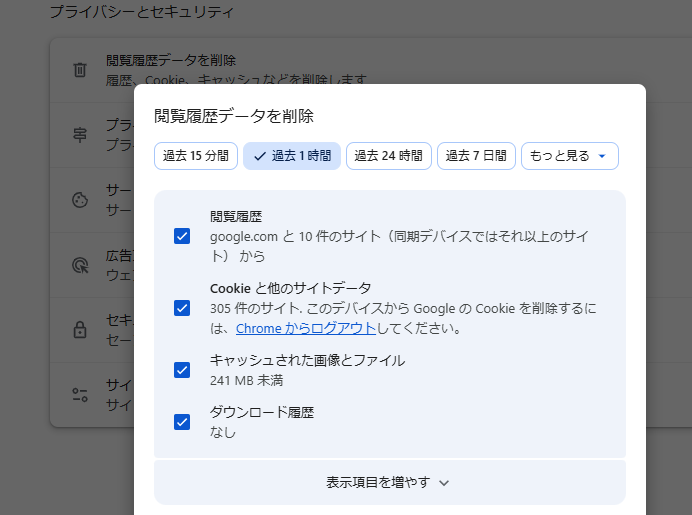Image resolution: width=692 pixels, height=515 pixels.
Task: Open the もっと見る time range dropdown
Action: pos(570,156)
